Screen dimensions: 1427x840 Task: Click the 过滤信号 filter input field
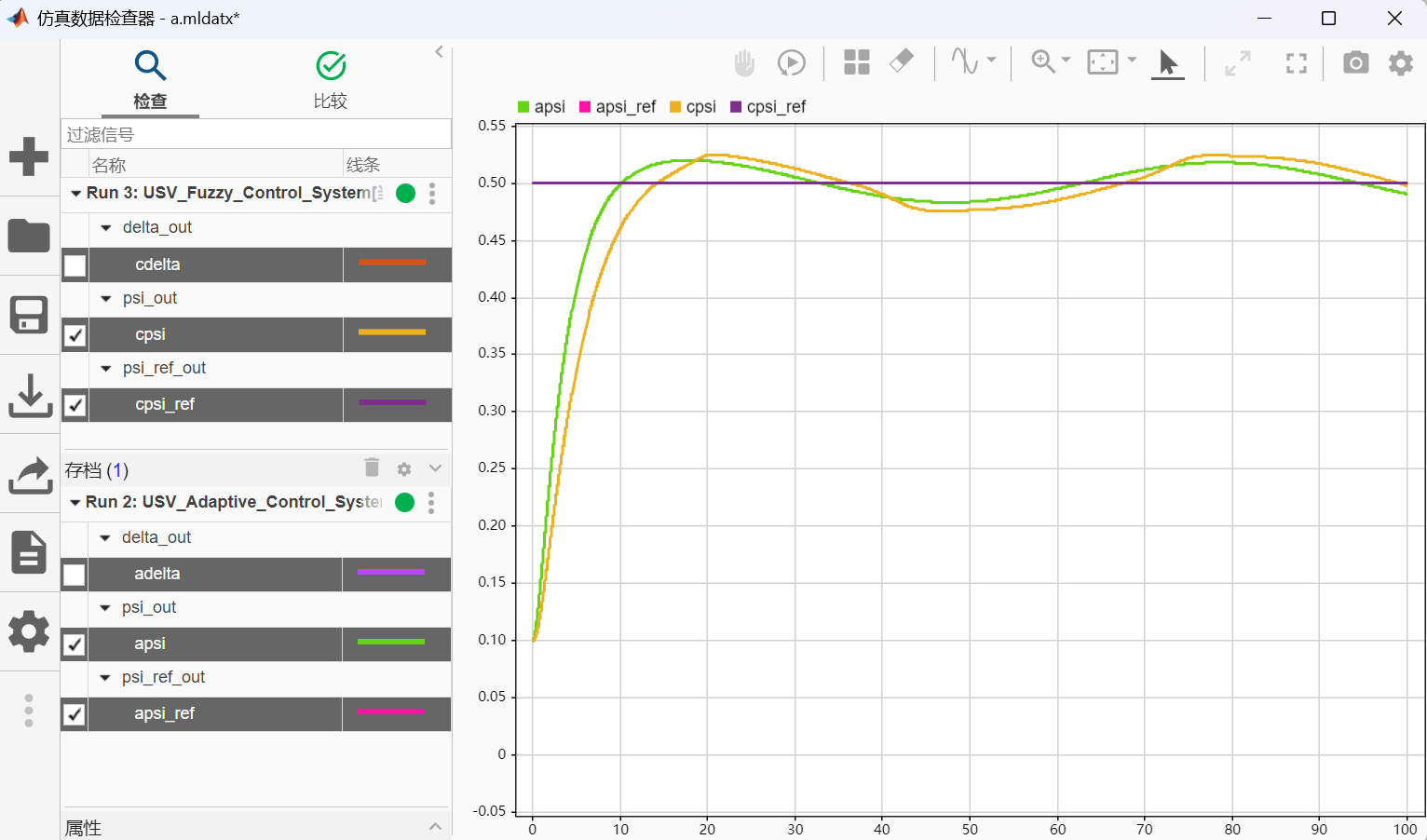(x=256, y=135)
